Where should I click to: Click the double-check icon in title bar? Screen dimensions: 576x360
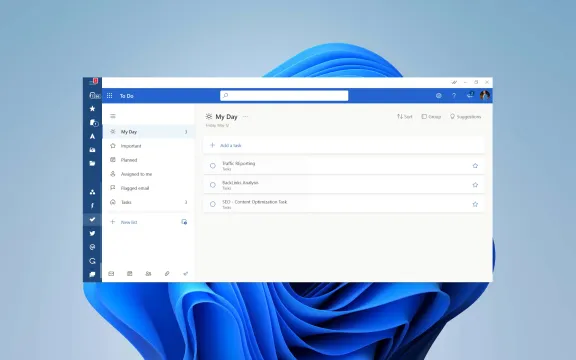[x=454, y=82]
